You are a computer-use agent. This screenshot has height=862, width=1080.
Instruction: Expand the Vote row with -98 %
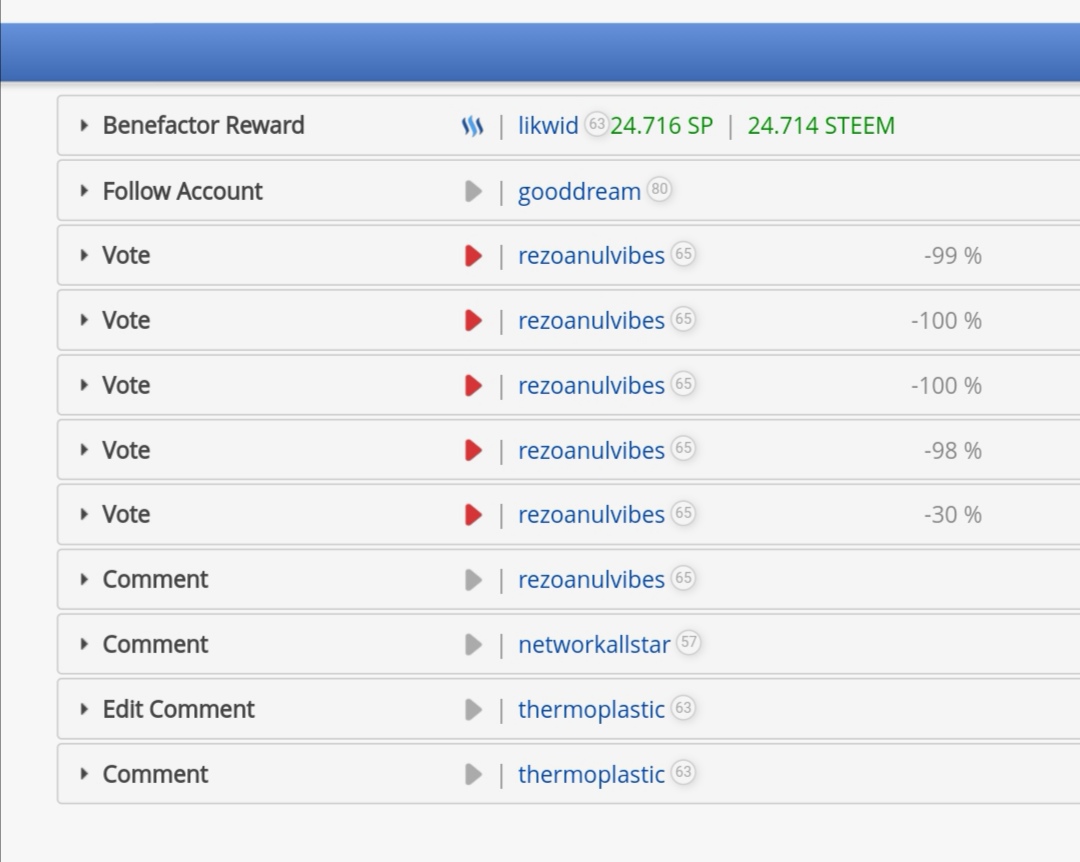click(84, 450)
